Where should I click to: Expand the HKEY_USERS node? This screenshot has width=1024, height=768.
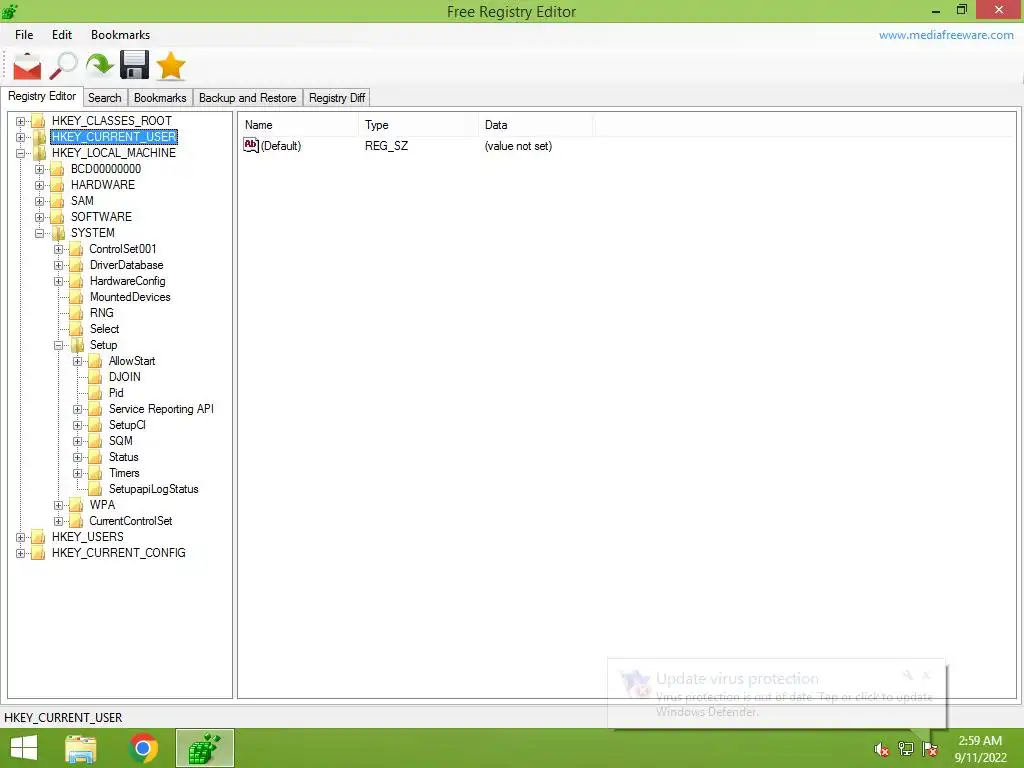(20, 537)
